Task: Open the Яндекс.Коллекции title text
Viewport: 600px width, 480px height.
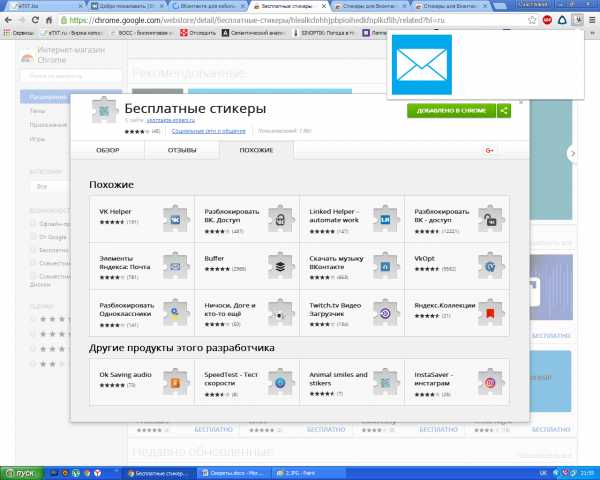Action: click(x=445, y=305)
